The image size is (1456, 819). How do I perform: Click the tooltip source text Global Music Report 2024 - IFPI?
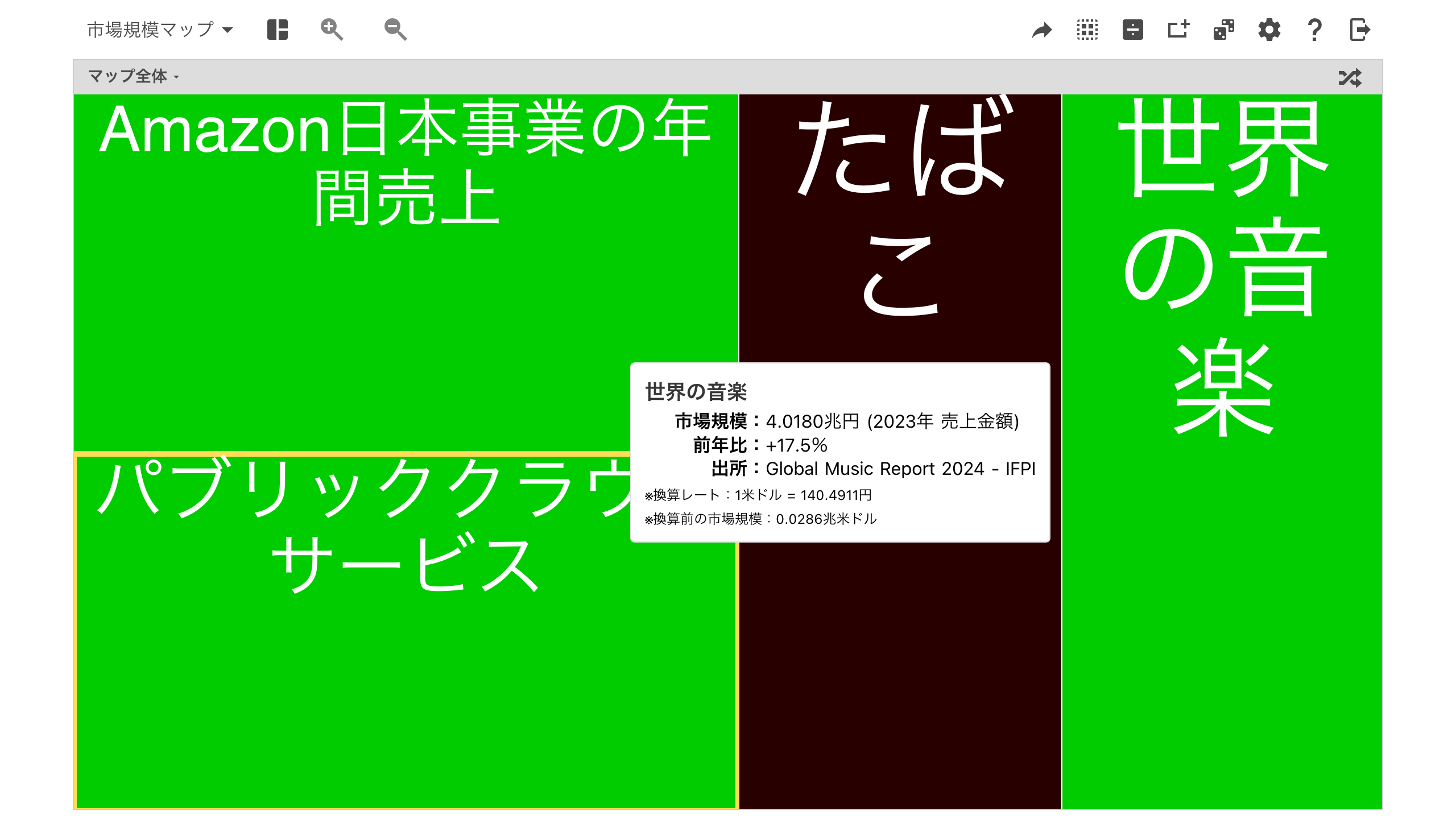(x=900, y=469)
